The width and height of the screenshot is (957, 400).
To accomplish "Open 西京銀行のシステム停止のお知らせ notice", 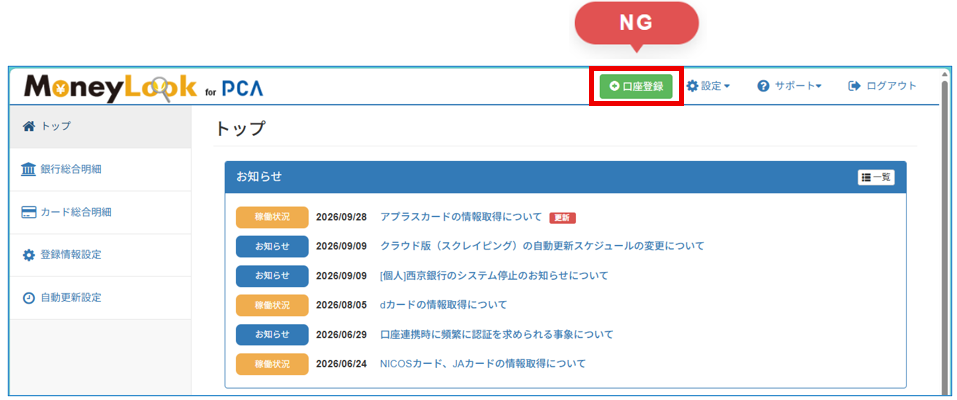I will tap(494, 275).
